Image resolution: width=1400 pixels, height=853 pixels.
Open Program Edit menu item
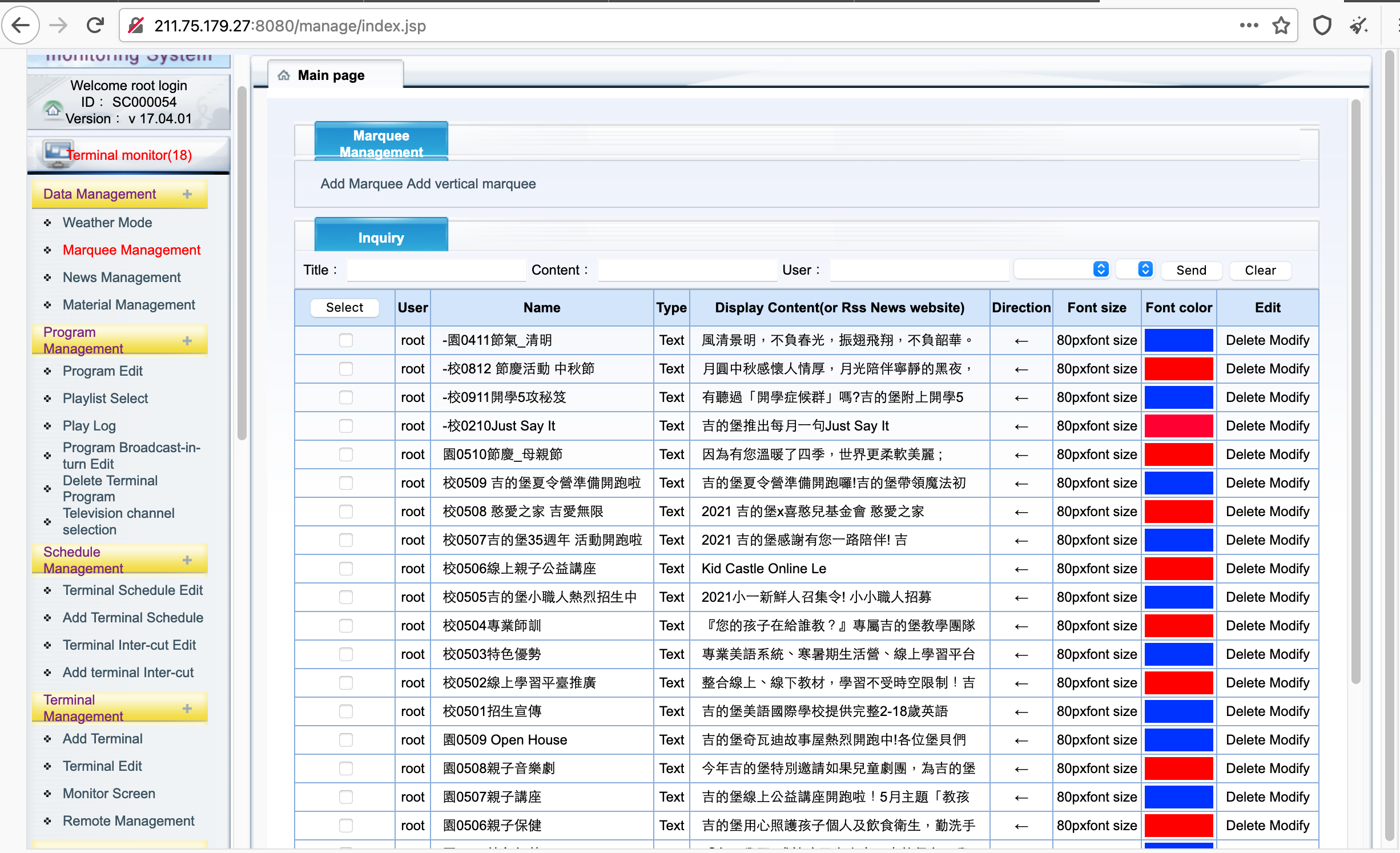[x=103, y=371]
